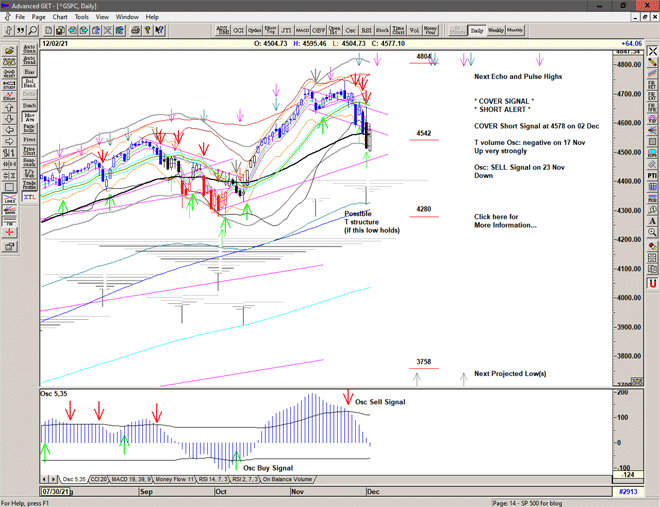Open the Tools menu
Screen dimensions: 660x507
(82, 17)
